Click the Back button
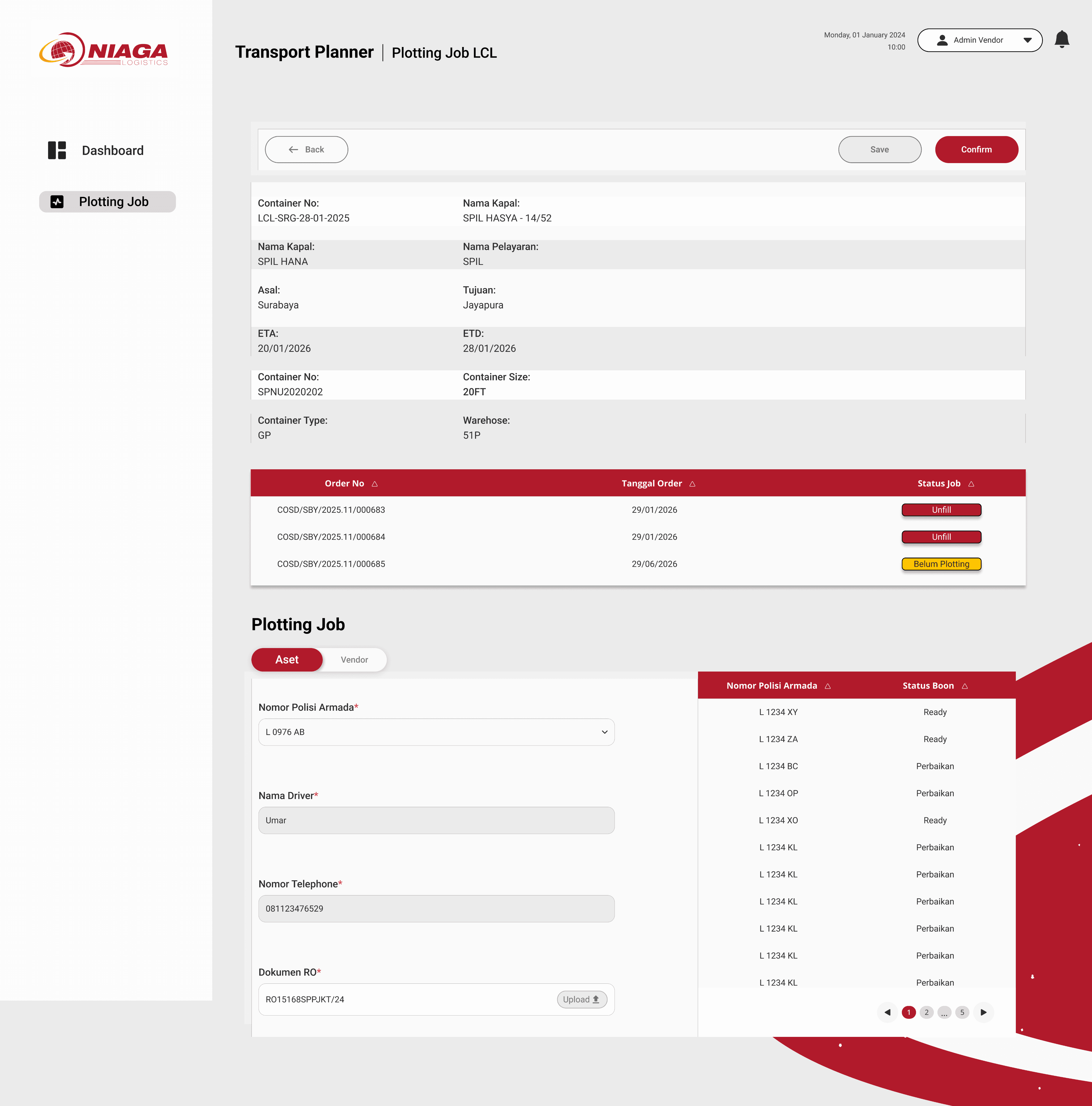Screen dimensions: 1092x1106 306,149
